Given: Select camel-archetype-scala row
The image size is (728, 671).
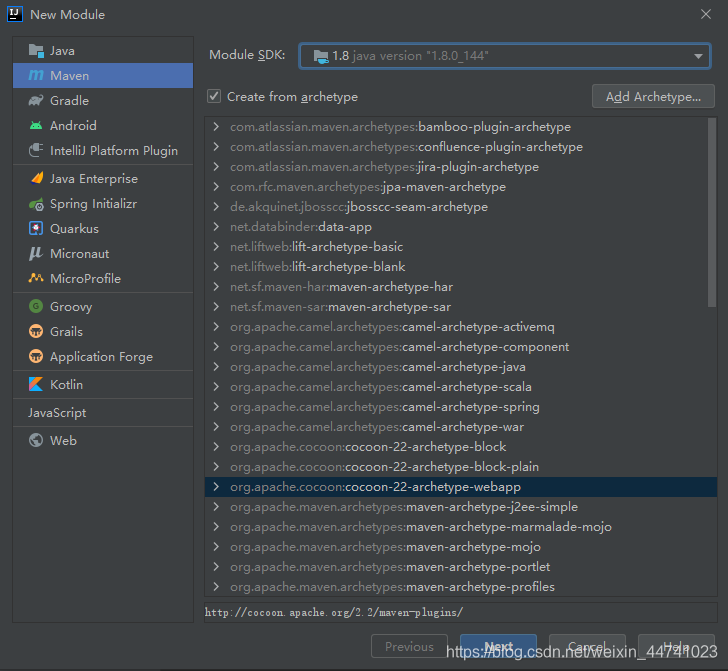Looking at the screenshot, I should 461,386.
